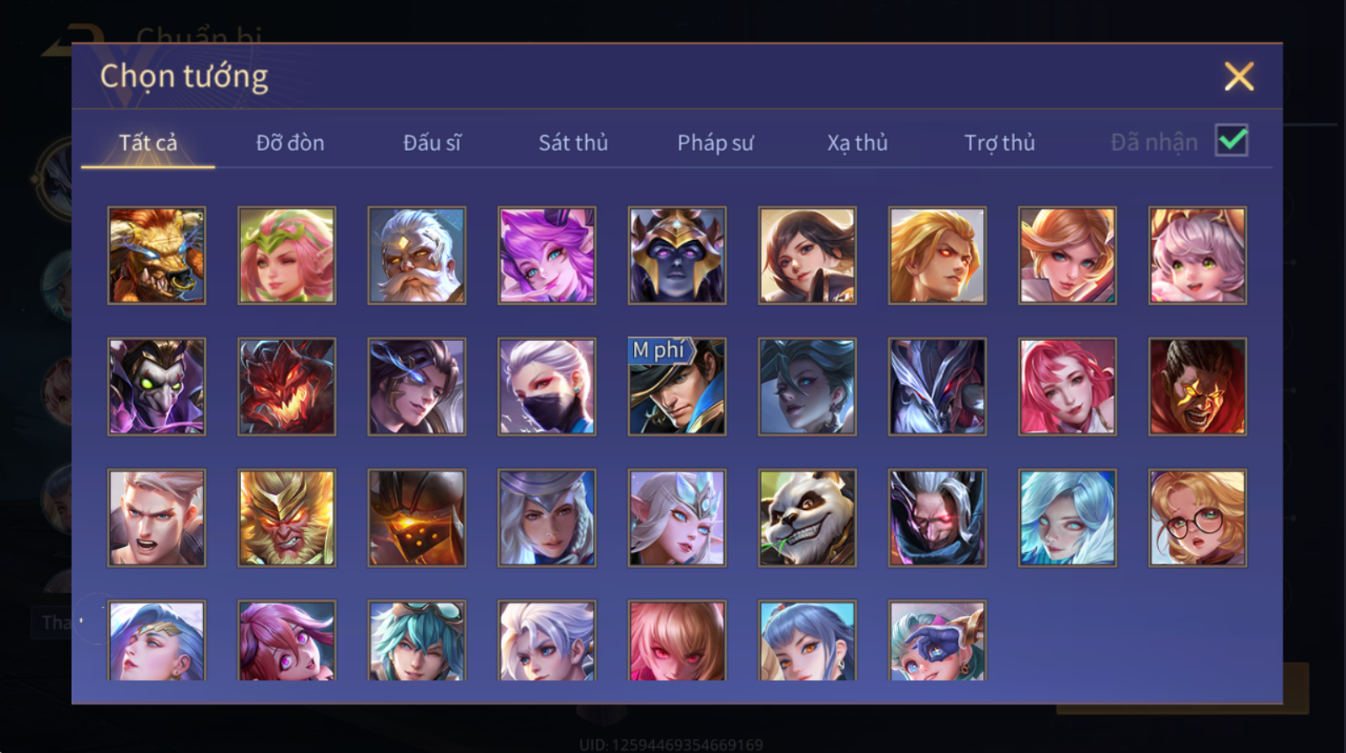The width and height of the screenshot is (1346, 753).
Task: Filter heroes by "Xạ thủ"
Action: (857, 143)
